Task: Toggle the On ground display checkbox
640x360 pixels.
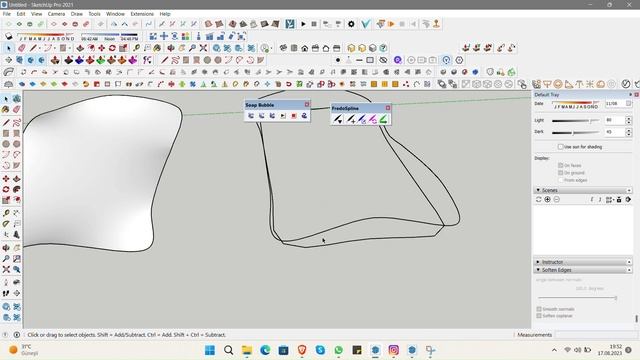Action: click(x=560, y=173)
